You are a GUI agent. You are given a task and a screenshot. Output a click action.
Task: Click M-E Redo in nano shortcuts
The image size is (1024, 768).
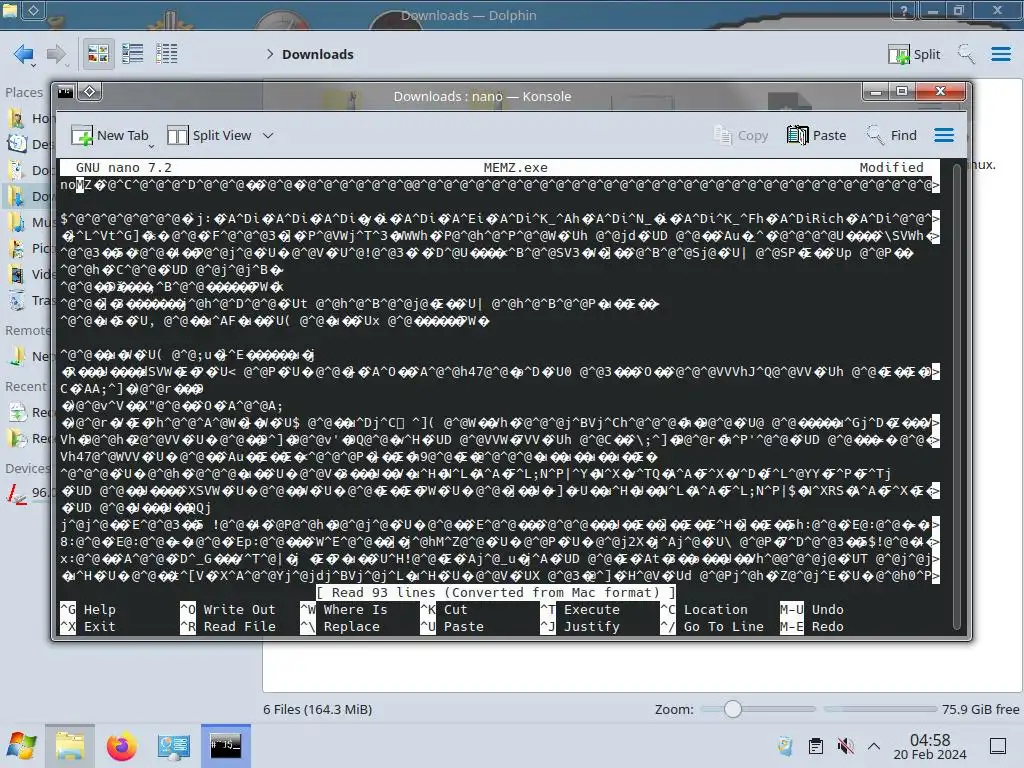(812, 626)
